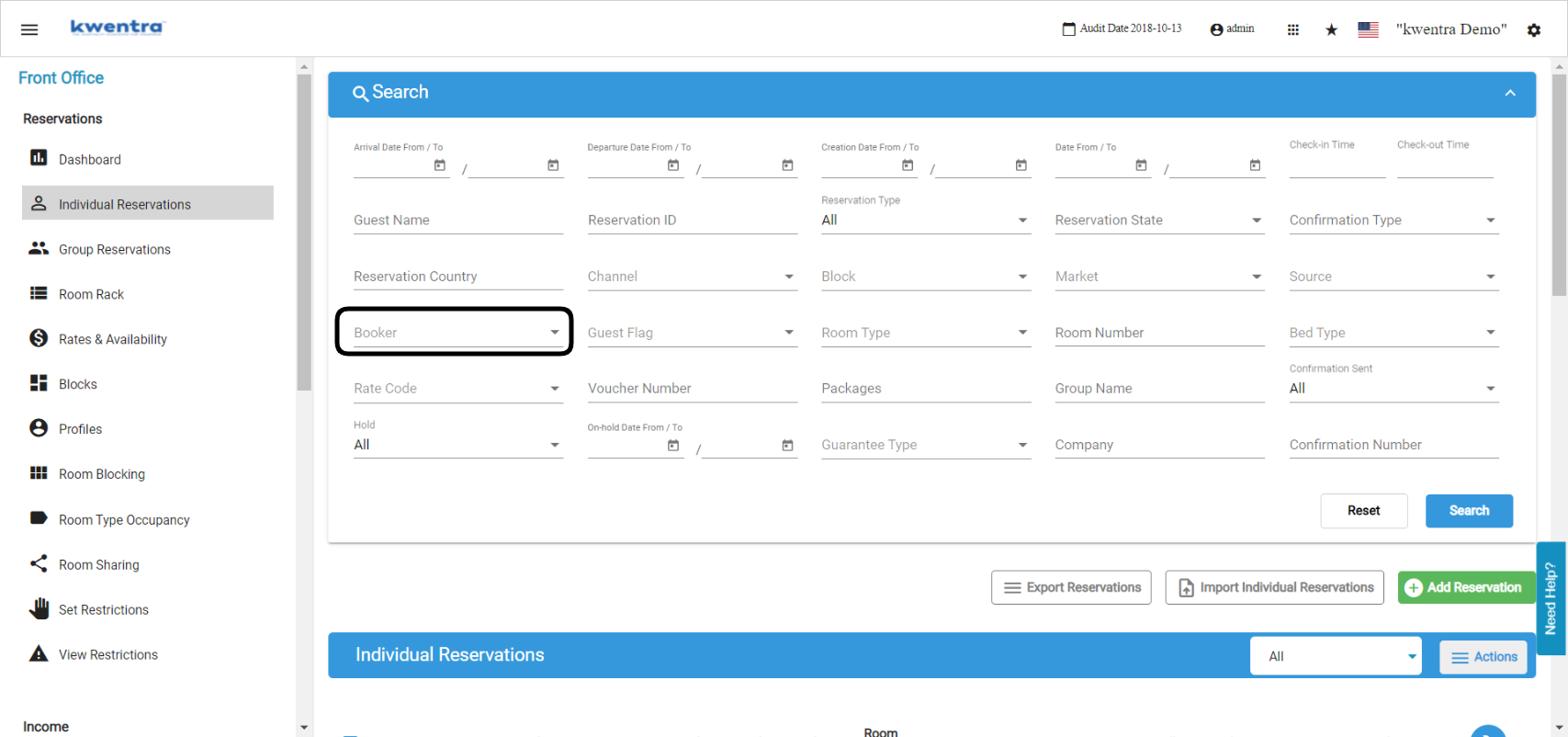The height and width of the screenshot is (737, 1568).
Task: Open the Hold dropdown
Action: pos(457,445)
